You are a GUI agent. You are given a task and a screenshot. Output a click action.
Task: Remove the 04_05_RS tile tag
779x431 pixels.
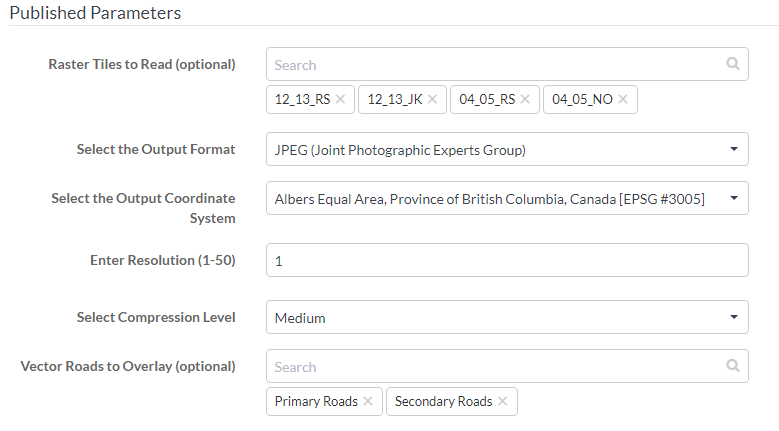coord(525,99)
